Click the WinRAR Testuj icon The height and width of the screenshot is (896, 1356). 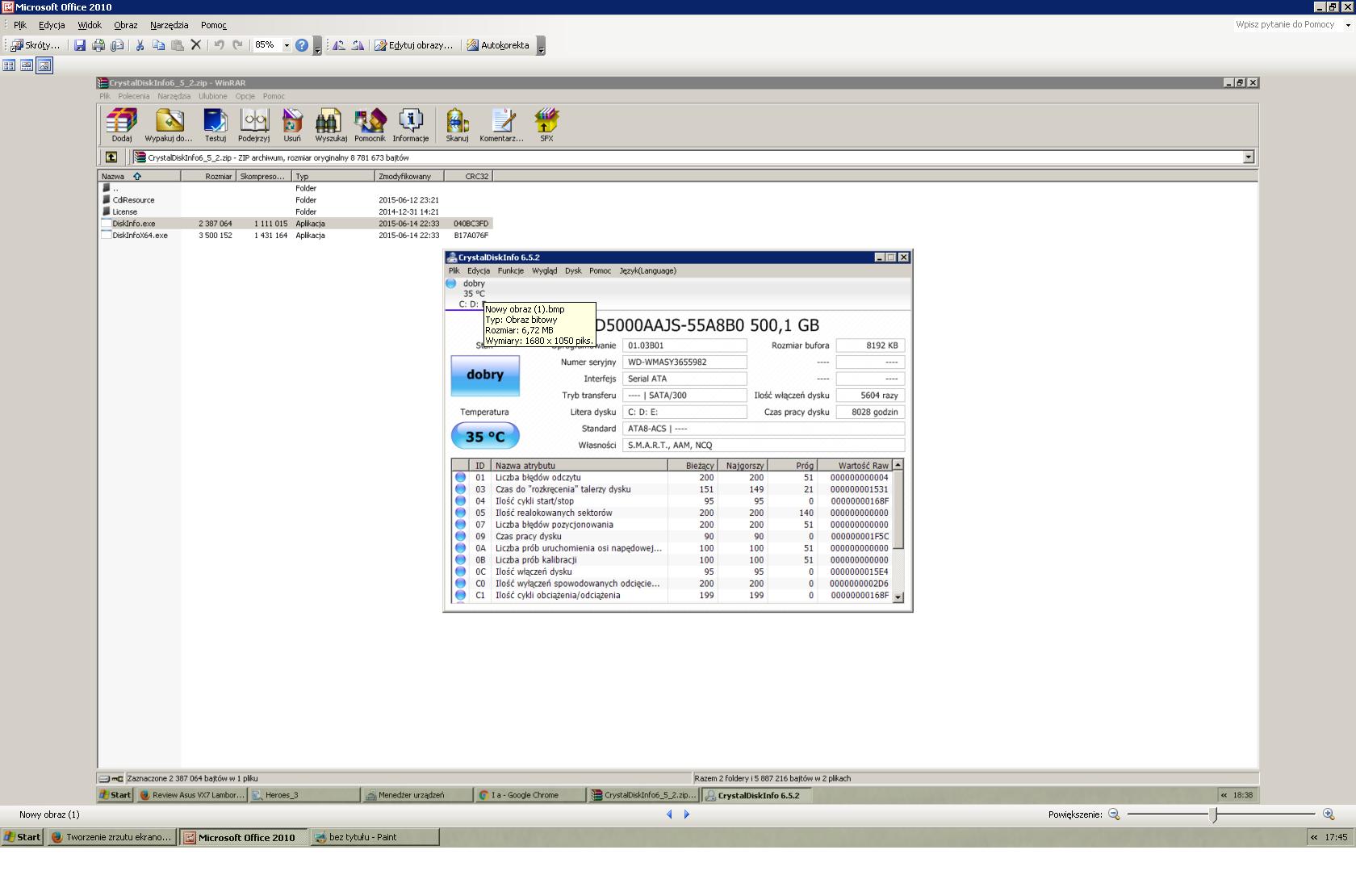point(216,125)
